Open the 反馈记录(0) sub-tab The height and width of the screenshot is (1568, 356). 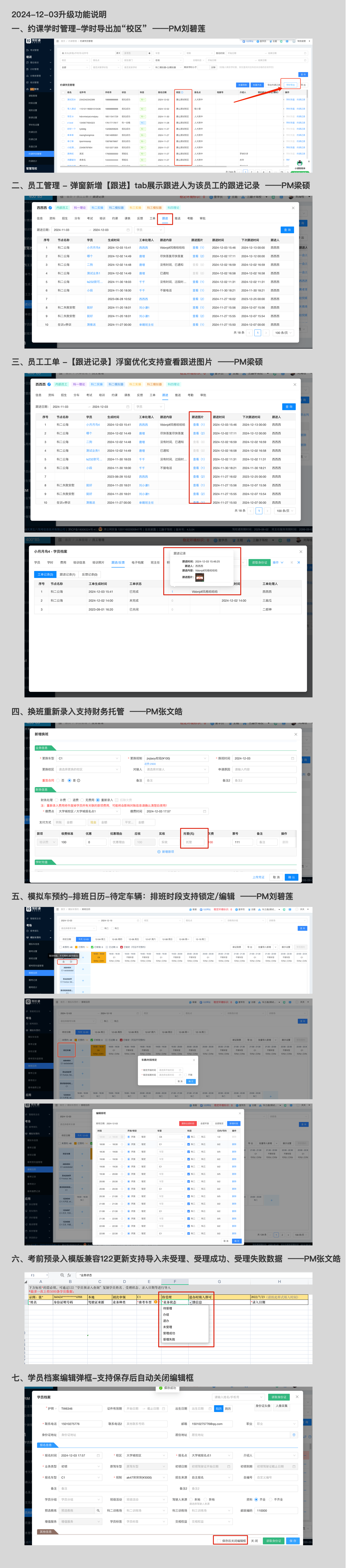pos(90,574)
